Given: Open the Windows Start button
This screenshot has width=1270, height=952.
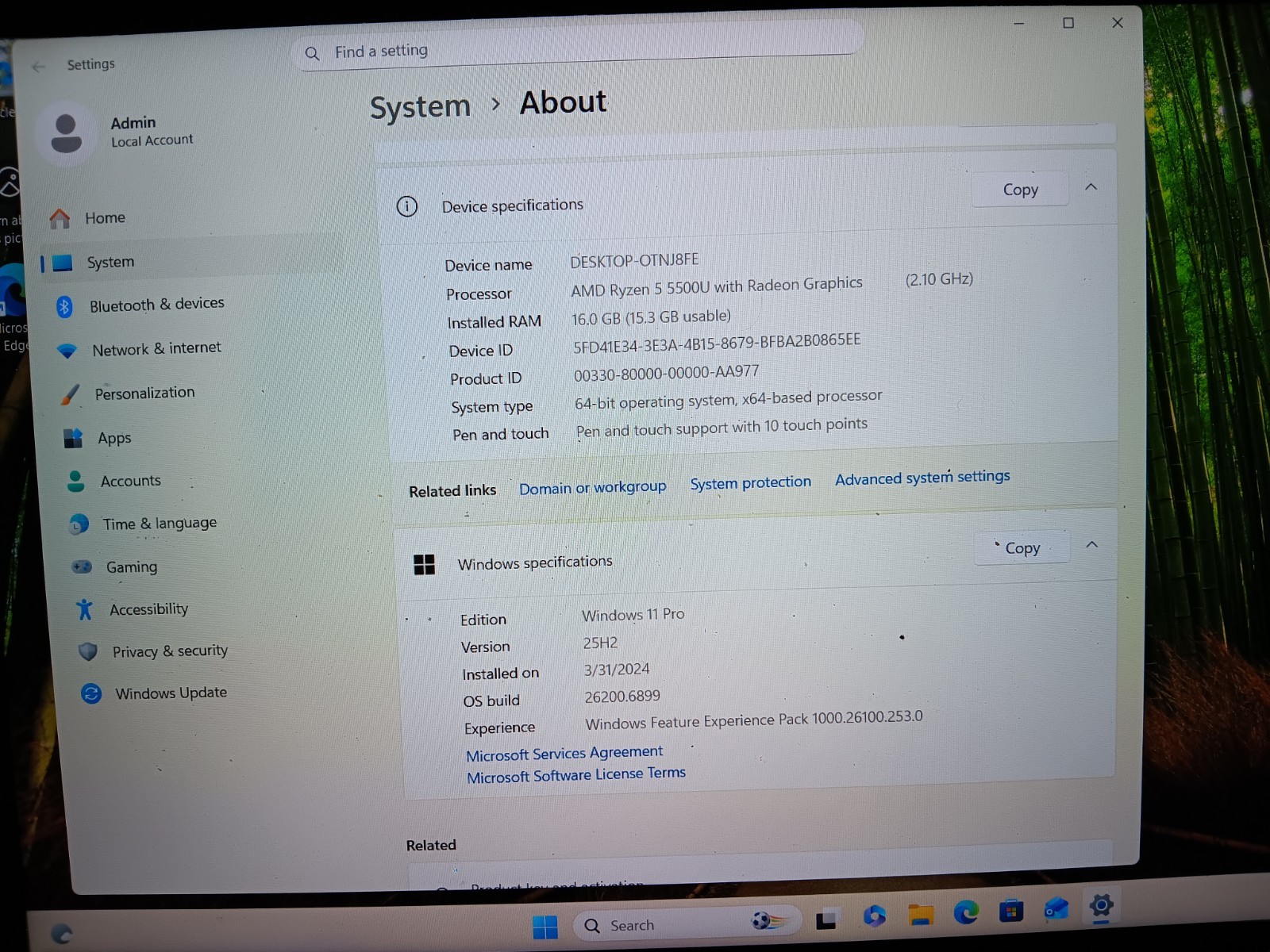Looking at the screenshot, I should (x=545, y=927).
